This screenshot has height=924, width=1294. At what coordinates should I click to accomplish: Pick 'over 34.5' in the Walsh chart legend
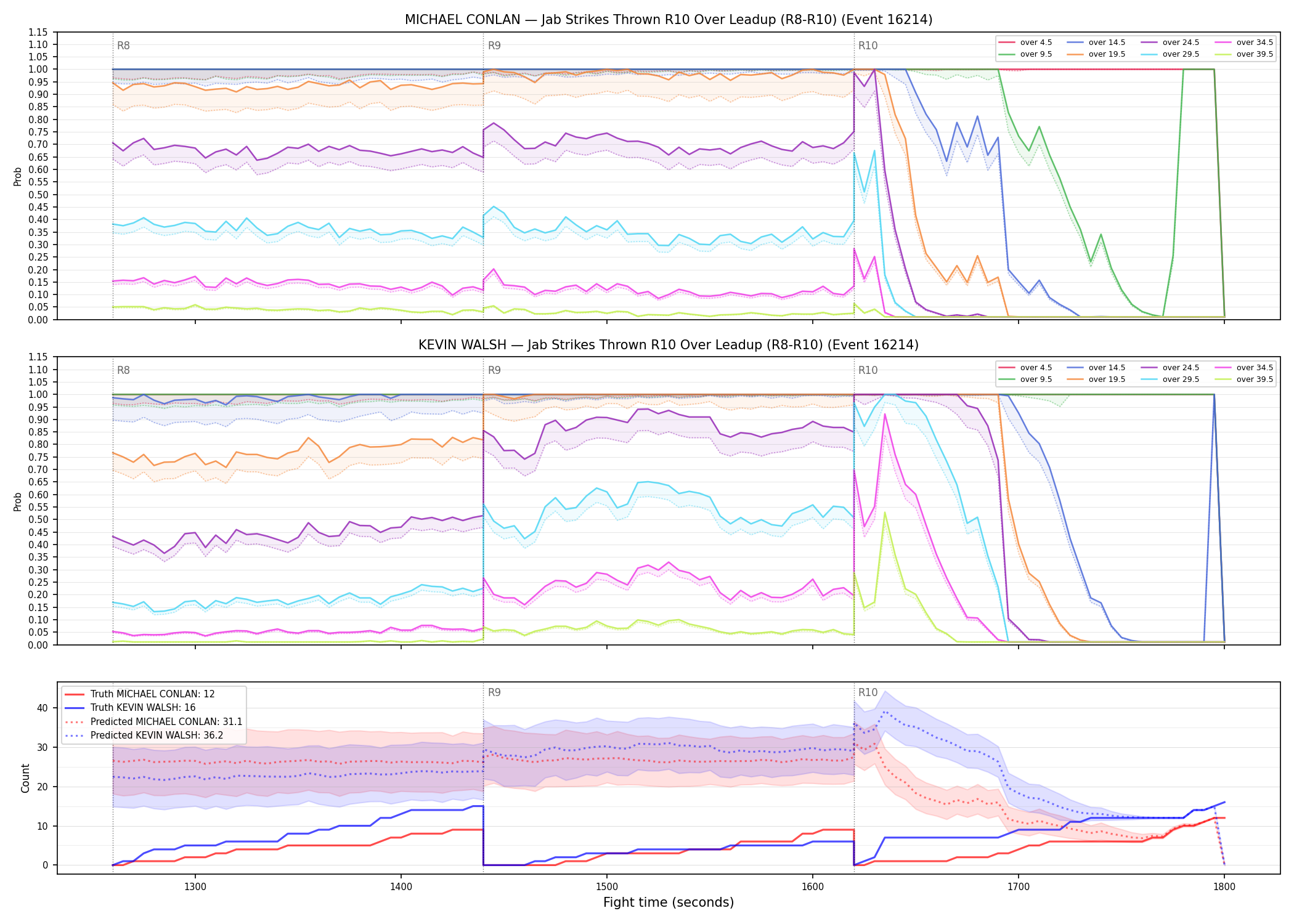(1244, 368)
